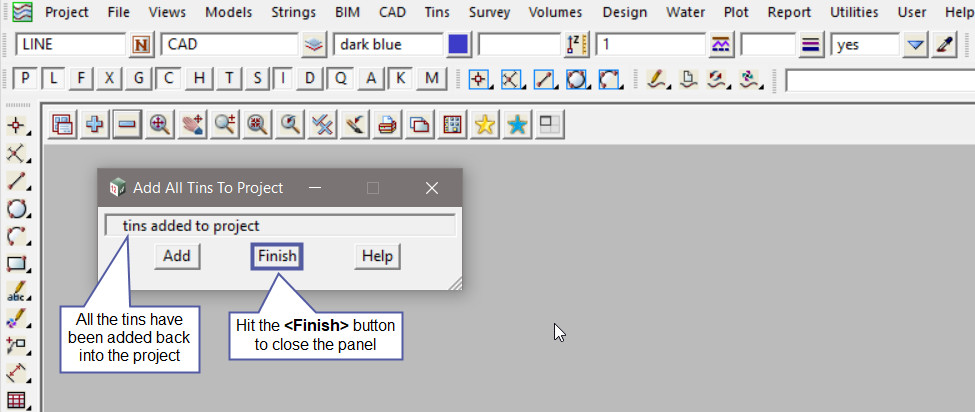
Task: Click the Help button in the panel
Action: coord(377,256)
